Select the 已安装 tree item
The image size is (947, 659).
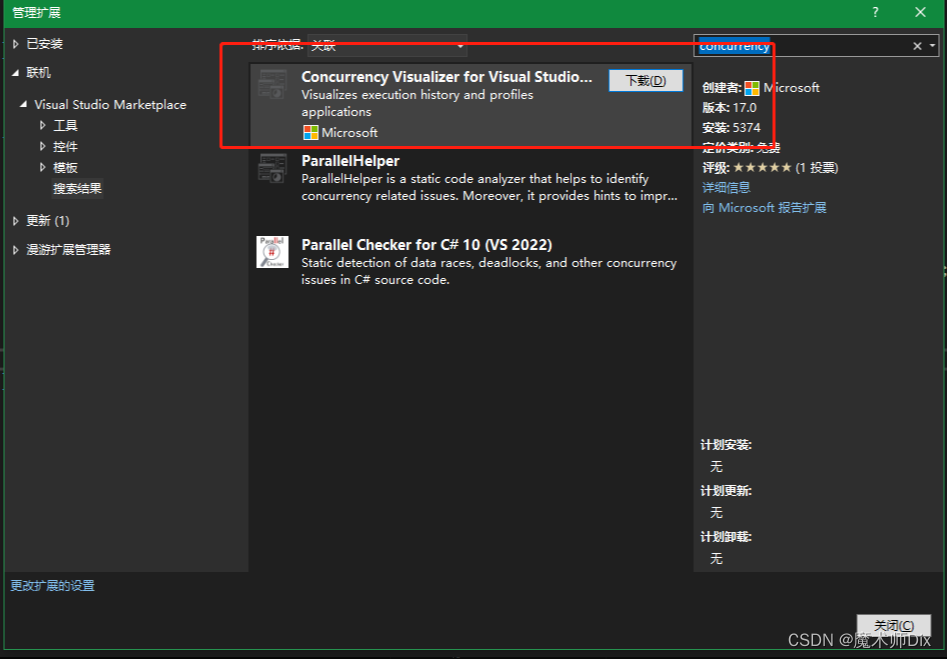[45, 44]
